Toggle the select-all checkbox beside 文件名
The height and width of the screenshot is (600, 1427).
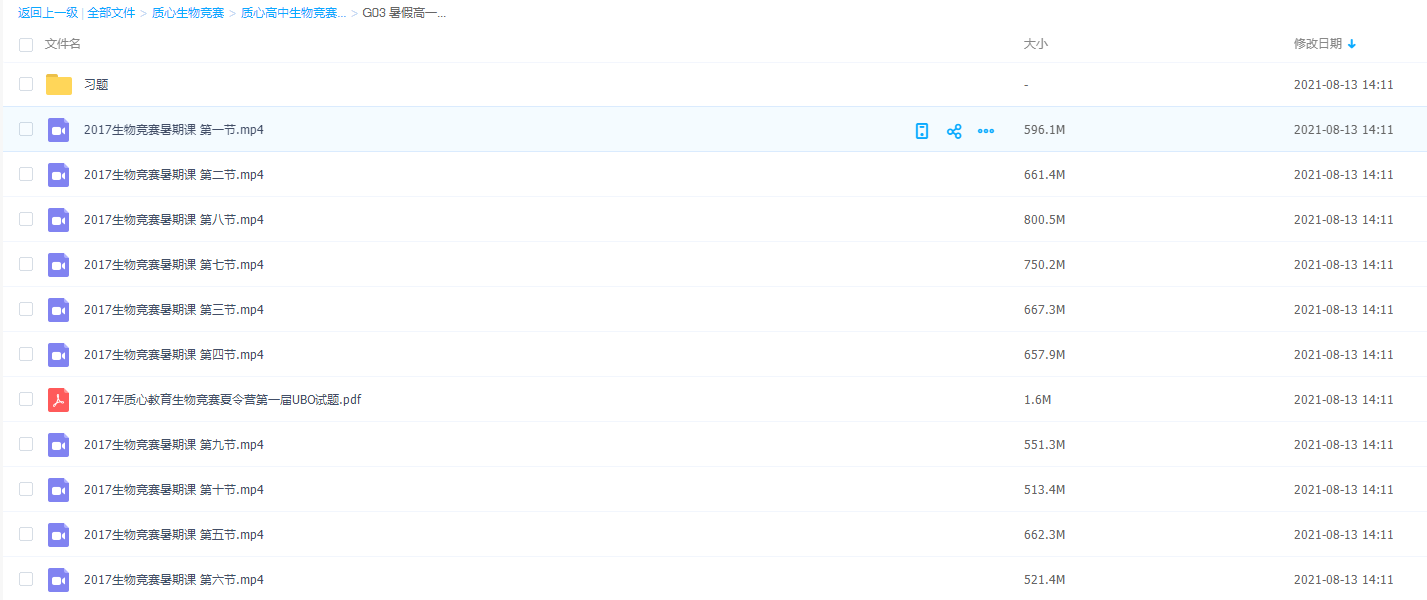26,45
